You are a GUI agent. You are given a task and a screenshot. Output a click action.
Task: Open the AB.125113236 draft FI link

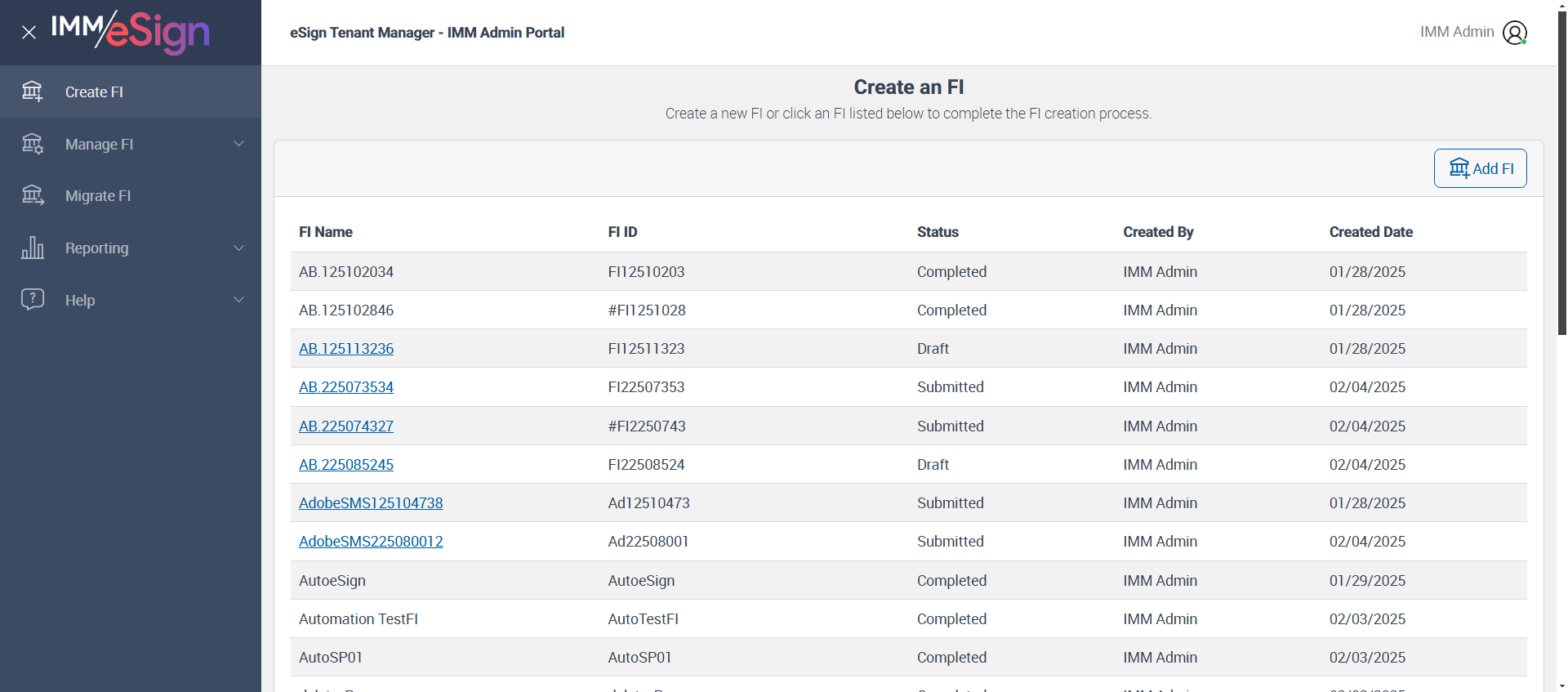346,349
